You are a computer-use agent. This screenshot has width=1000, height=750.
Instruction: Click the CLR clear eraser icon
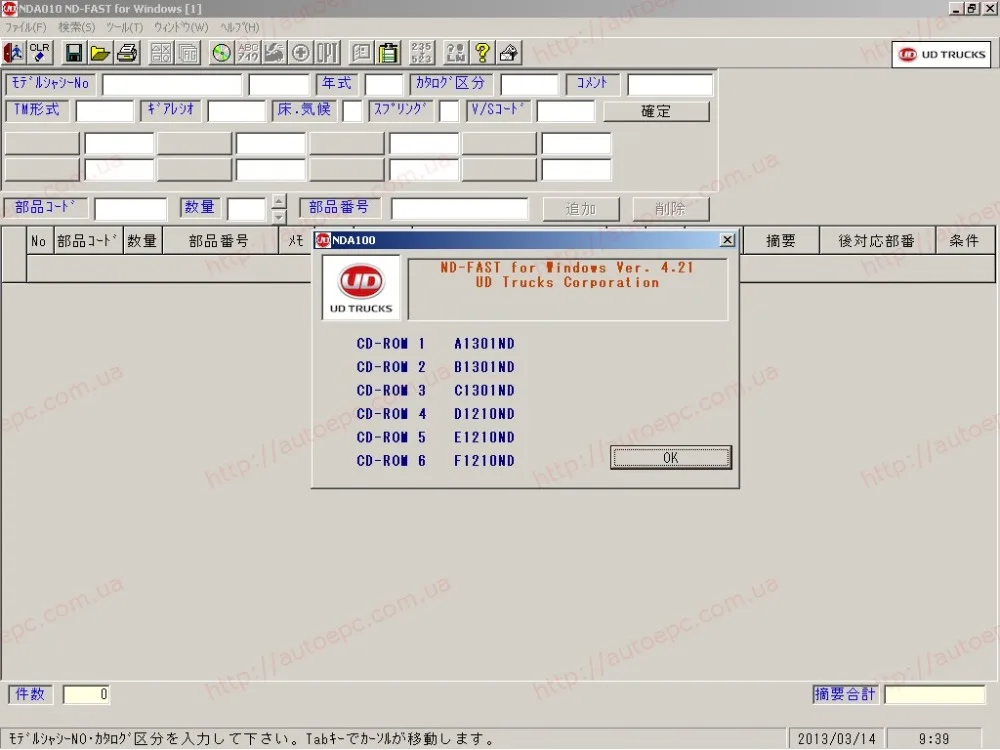click(40, 53)
